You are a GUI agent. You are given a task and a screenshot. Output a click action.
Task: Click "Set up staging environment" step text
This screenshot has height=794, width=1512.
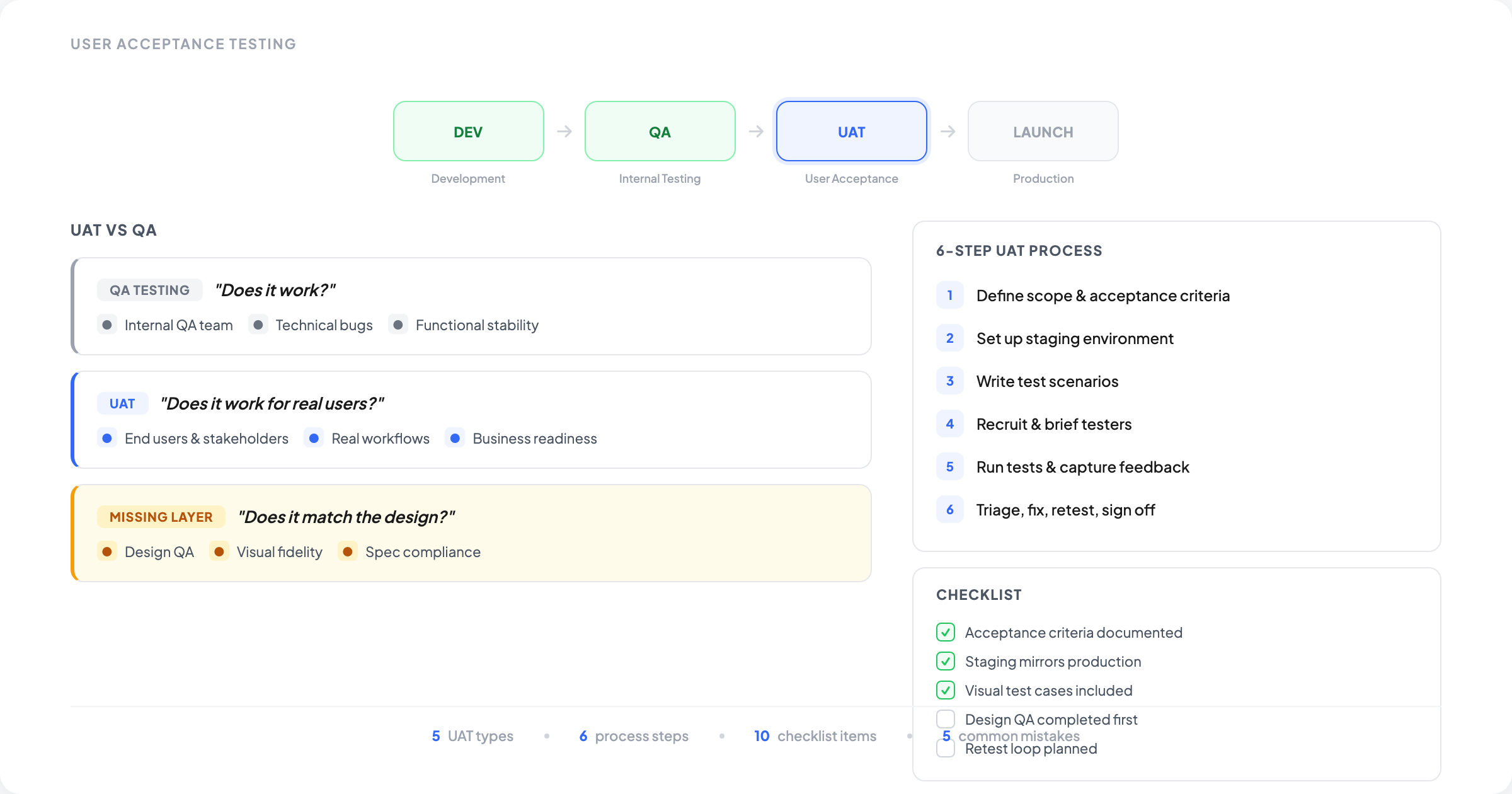1075,338
